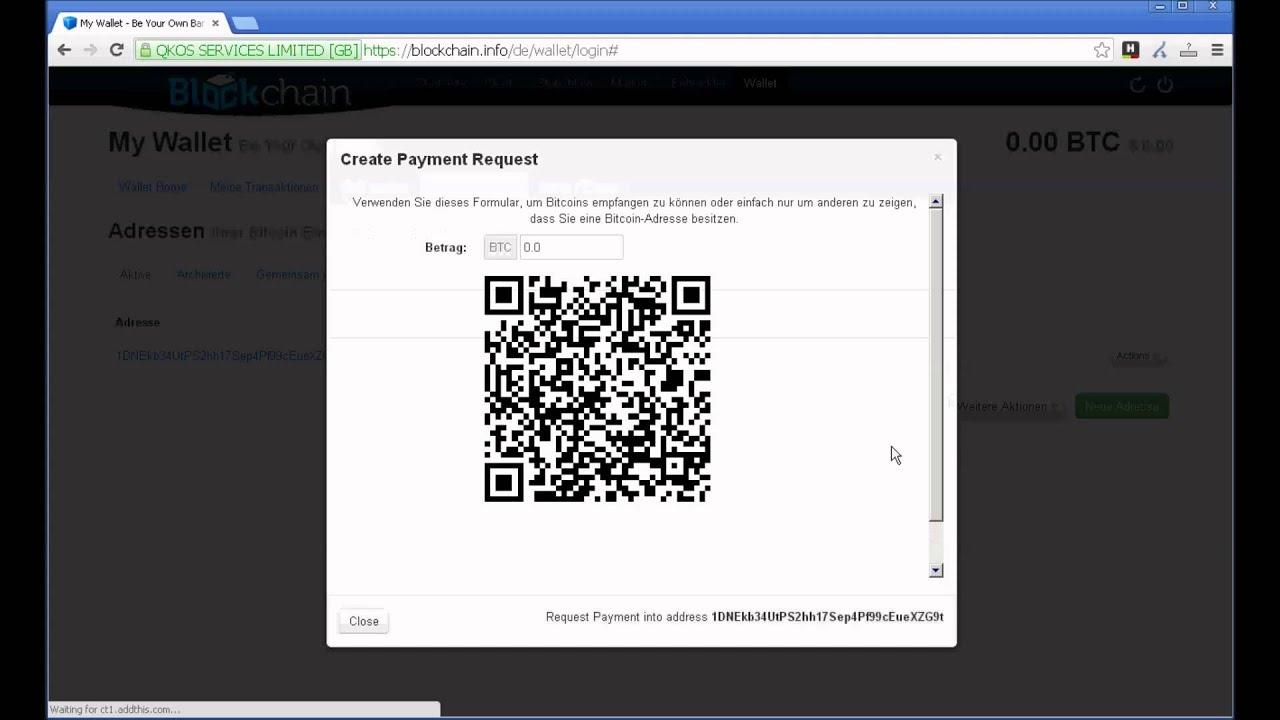Click the Wallet item in site navigation
1280x720 pixels.
(760, 83)
